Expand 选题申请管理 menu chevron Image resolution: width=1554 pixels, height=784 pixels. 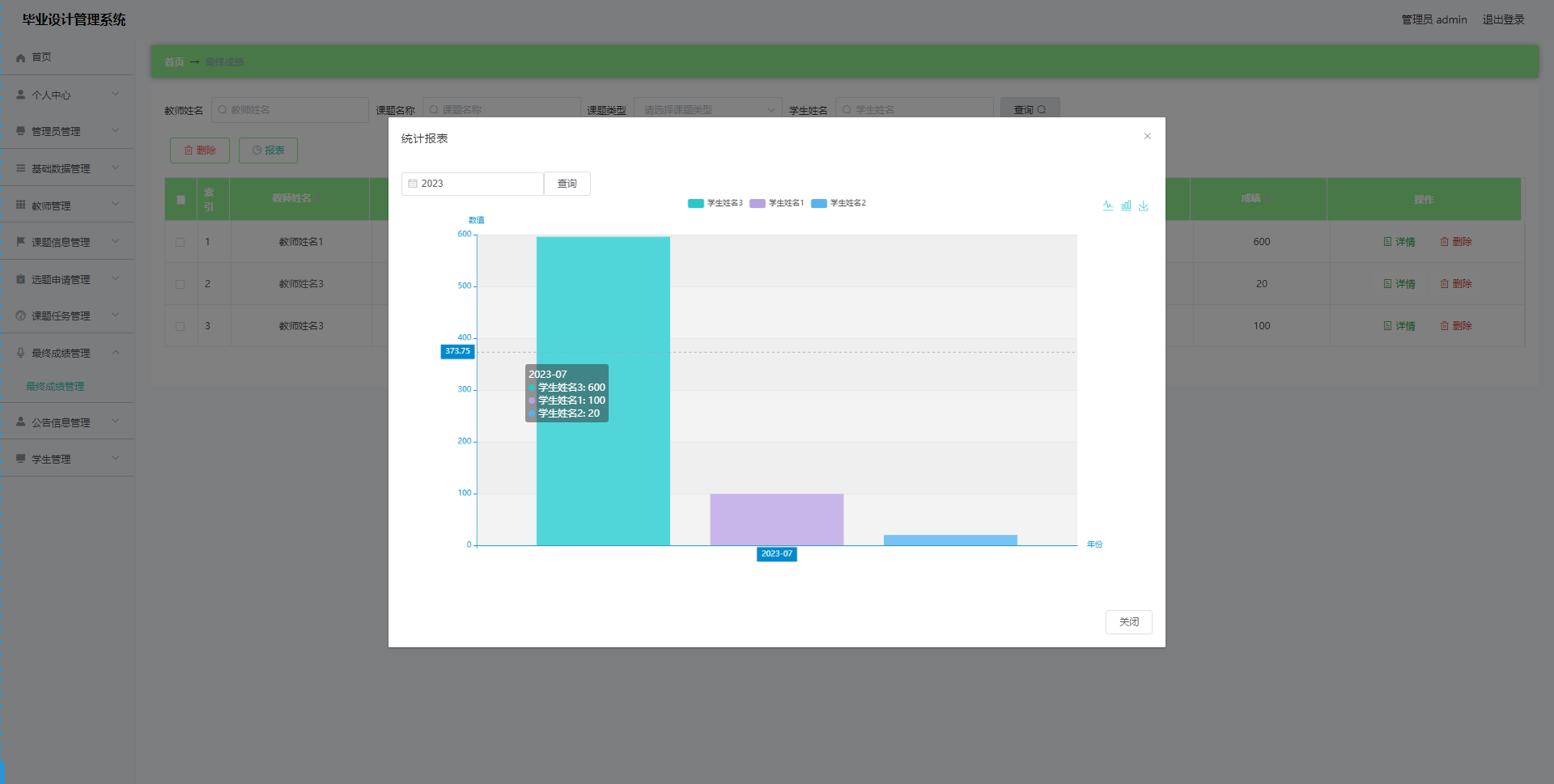[115, 278]
